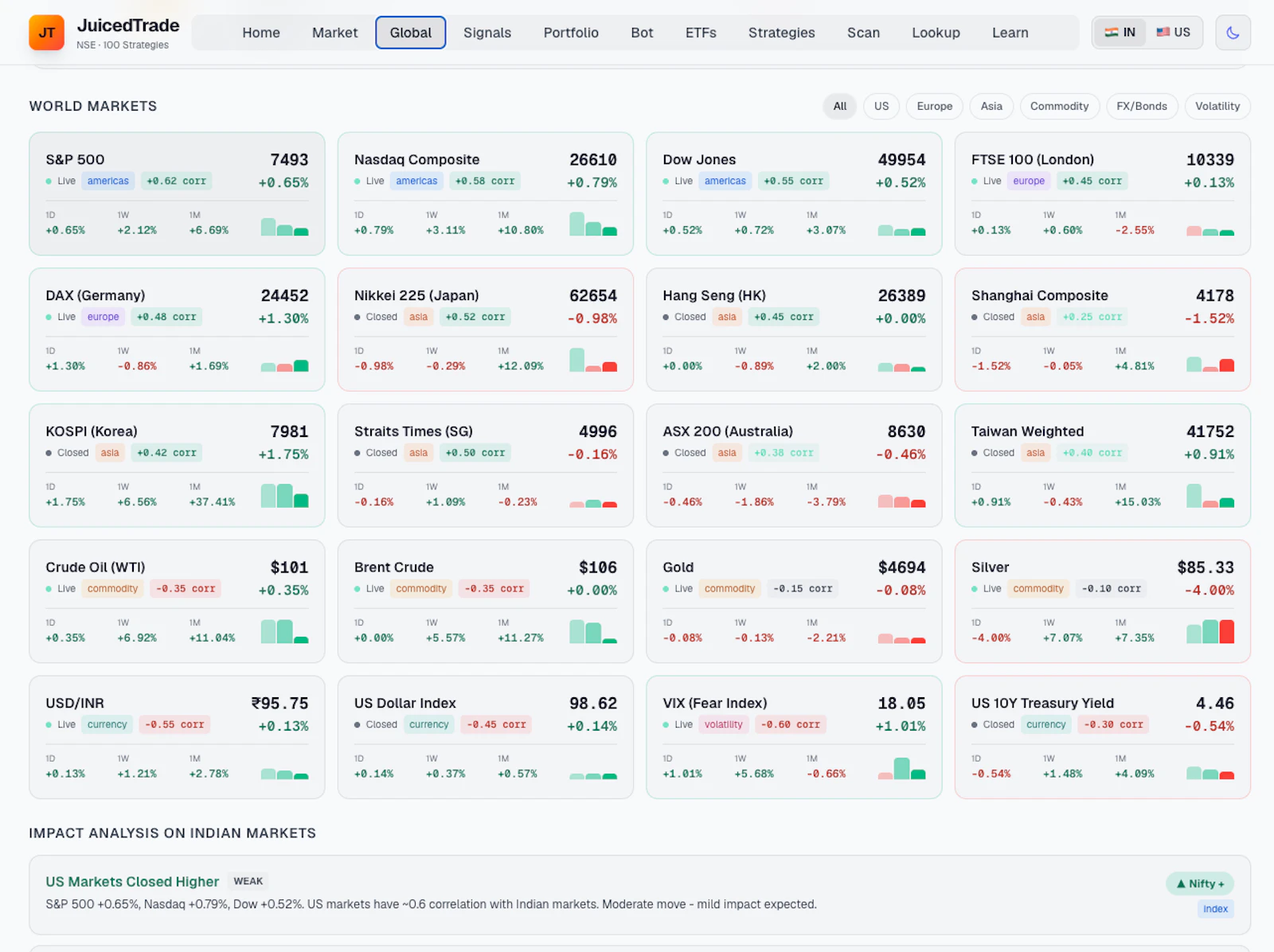
Task: Click volatility tag on VIX card
Action: (724, 725)
